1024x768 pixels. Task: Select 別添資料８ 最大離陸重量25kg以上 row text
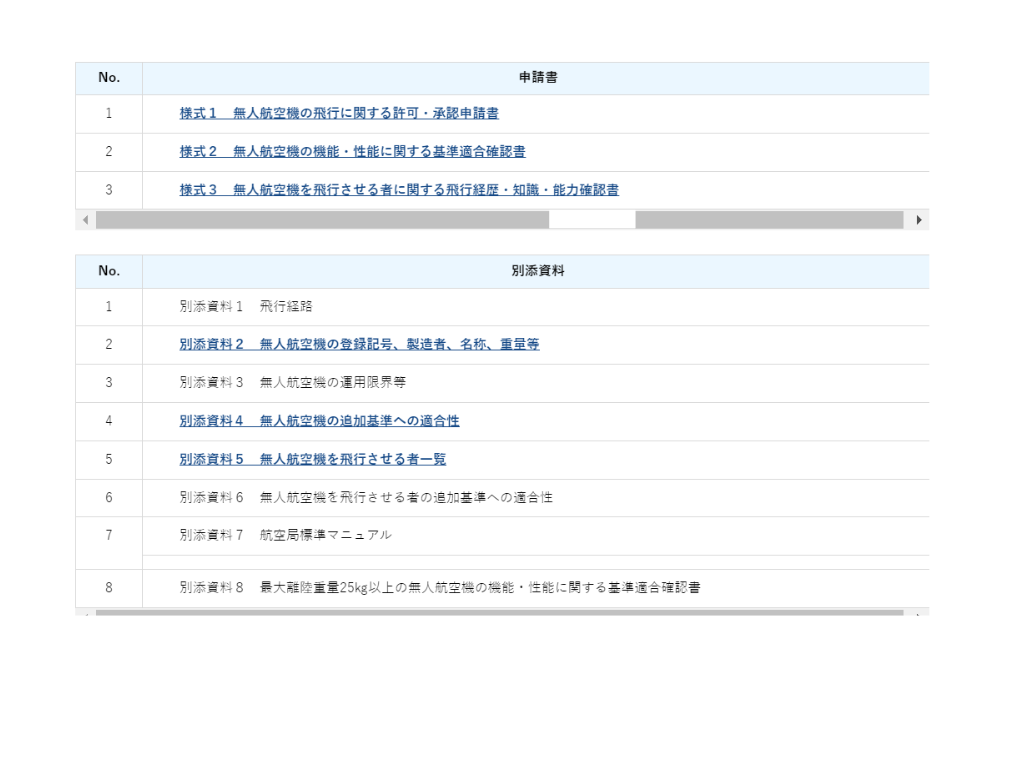pyautogui.click(x=440, y=588)
